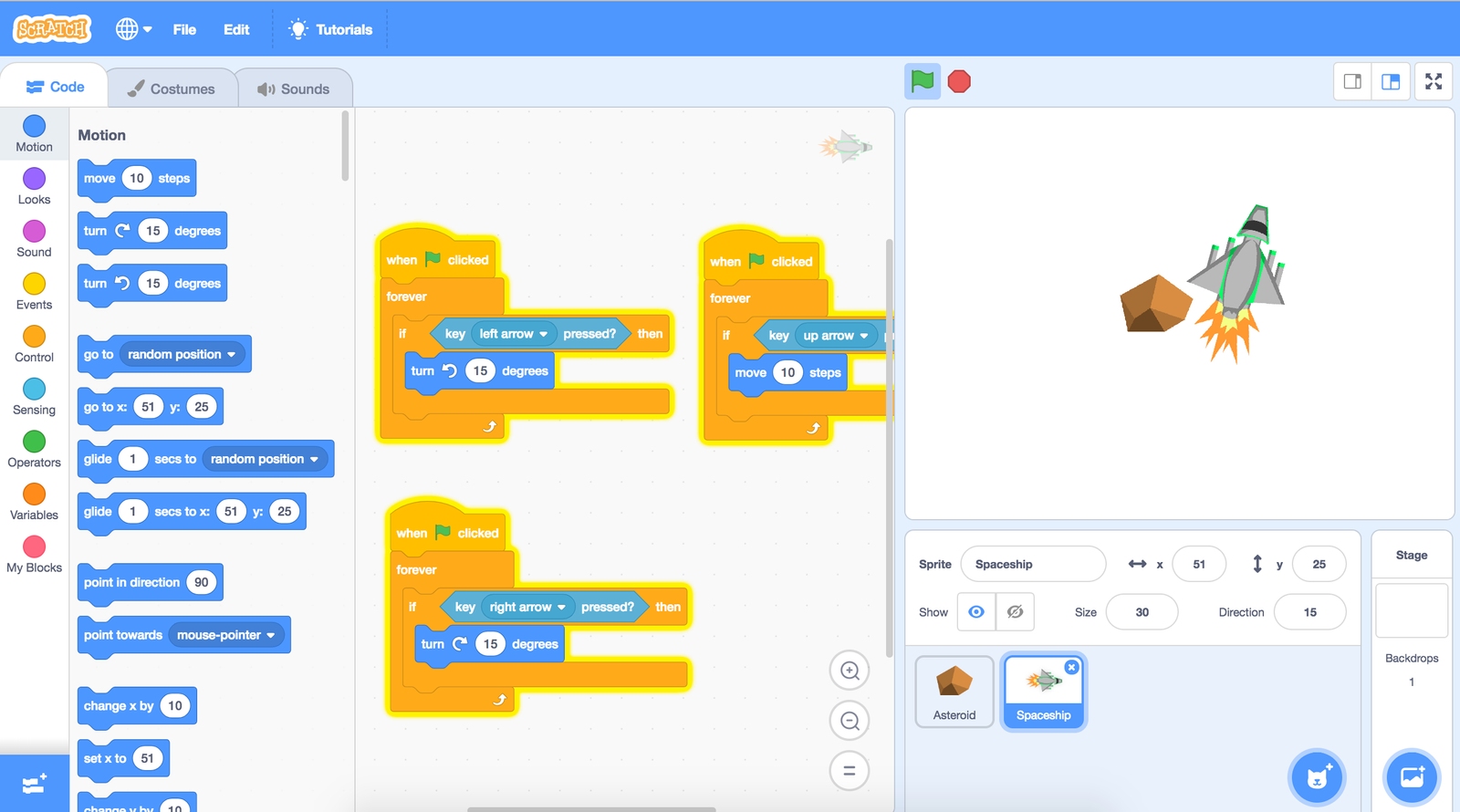Enter full screen stage mode

(x=1434, y=82)
